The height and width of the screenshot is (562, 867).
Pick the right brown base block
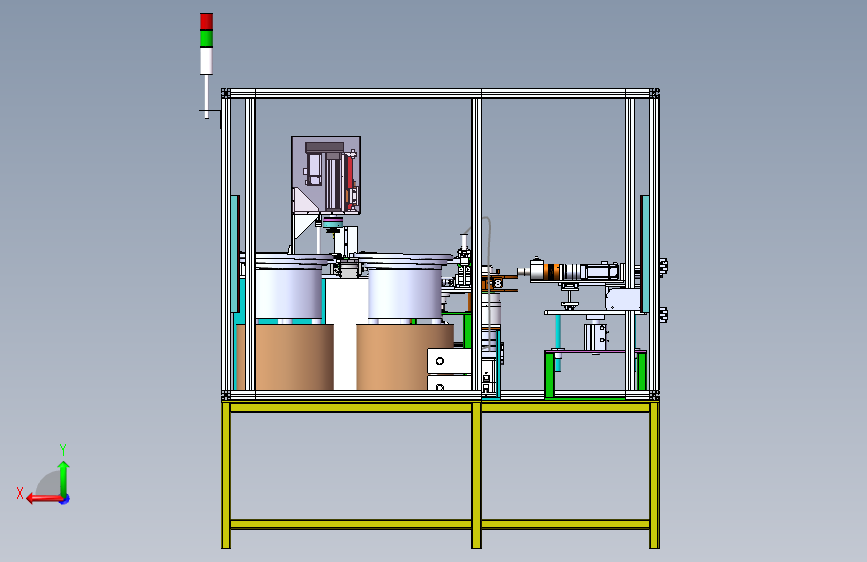[x=405, y=357]
